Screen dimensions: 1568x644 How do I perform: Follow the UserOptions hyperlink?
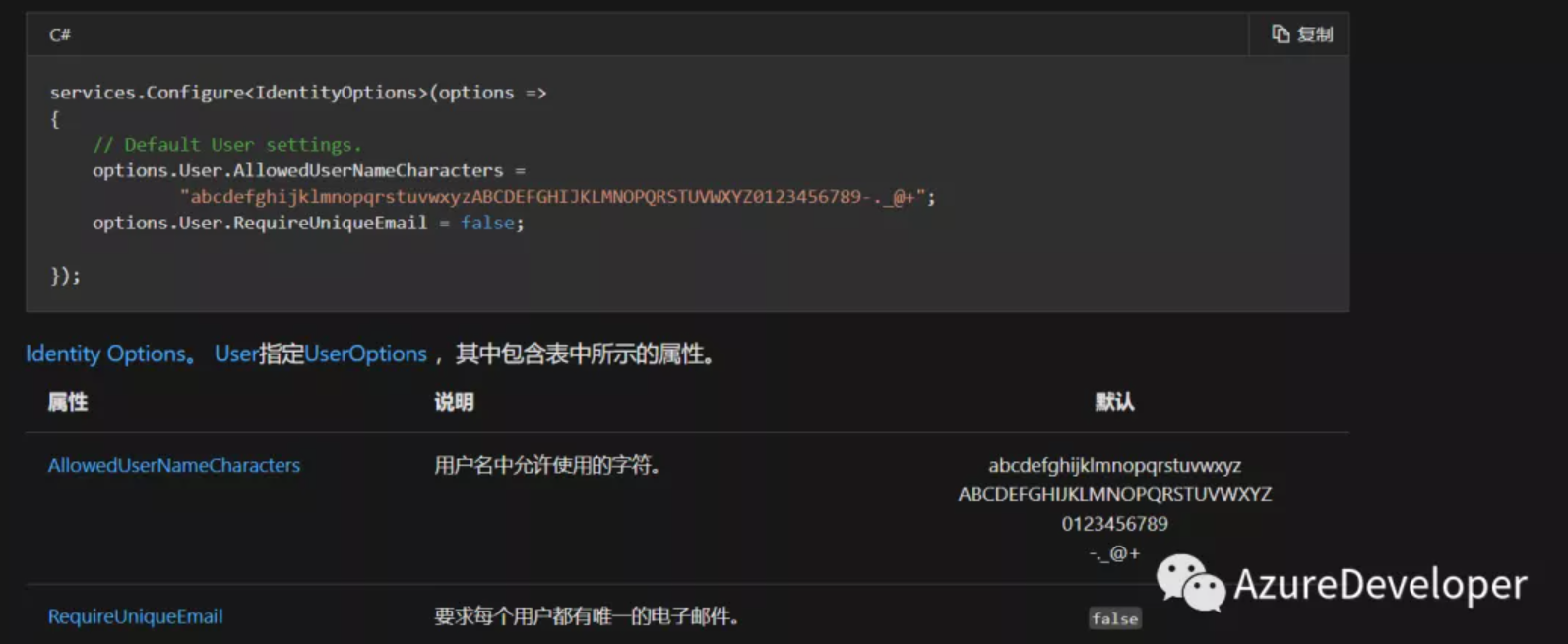click(x=365, y=354)
